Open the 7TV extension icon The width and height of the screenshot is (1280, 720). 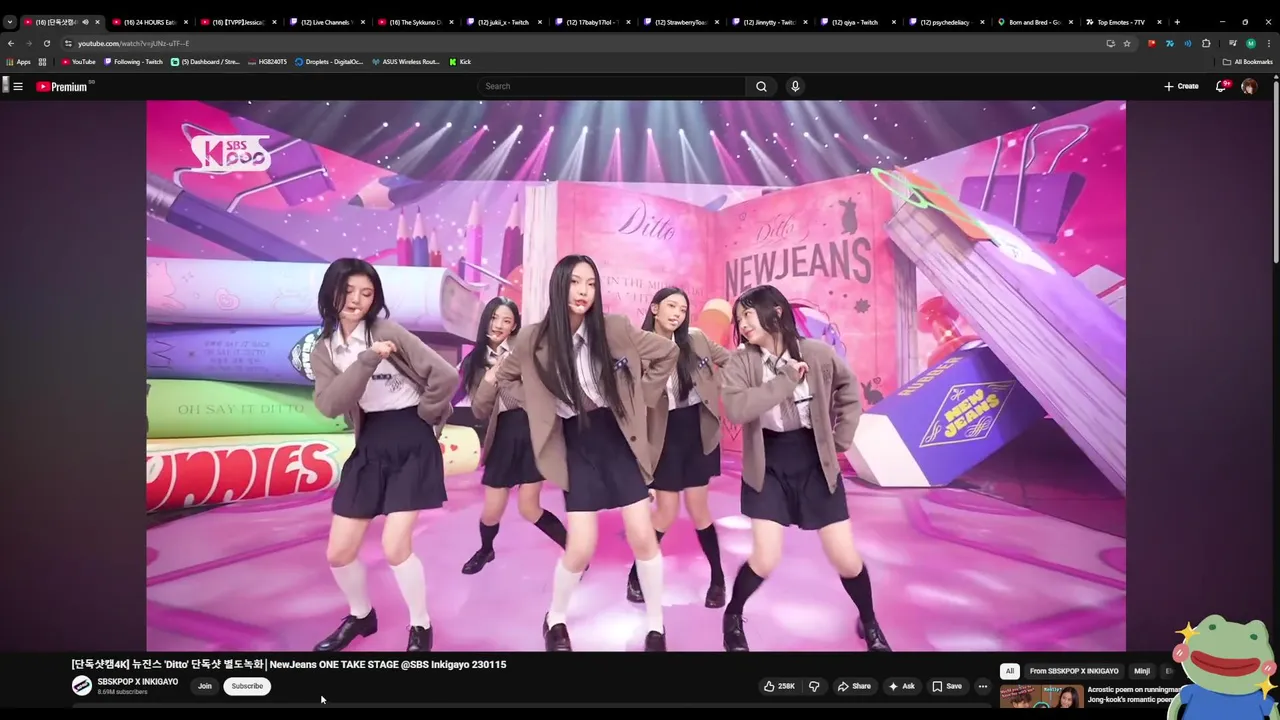point(1170,43)
